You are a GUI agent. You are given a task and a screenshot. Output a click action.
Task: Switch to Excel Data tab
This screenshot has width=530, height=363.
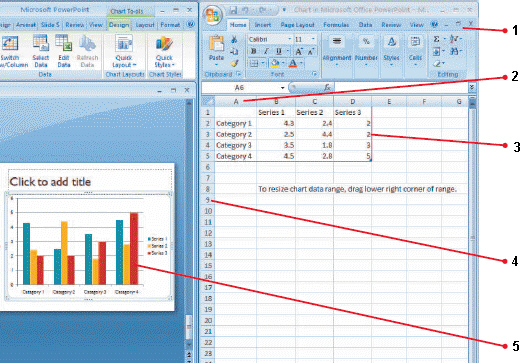coord(365,25)
